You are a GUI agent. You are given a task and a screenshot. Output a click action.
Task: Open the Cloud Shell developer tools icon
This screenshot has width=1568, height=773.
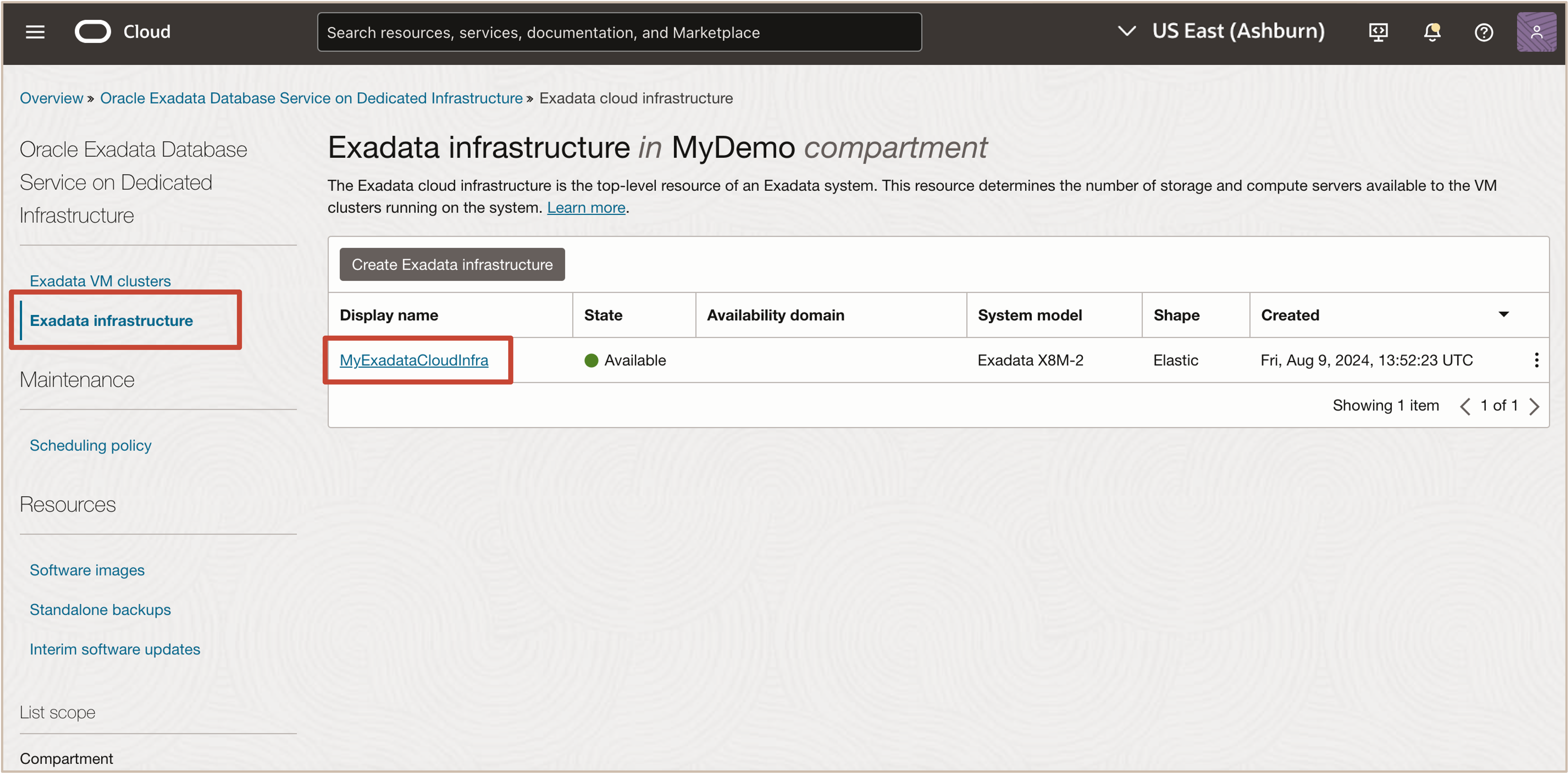coord(1378,32)
